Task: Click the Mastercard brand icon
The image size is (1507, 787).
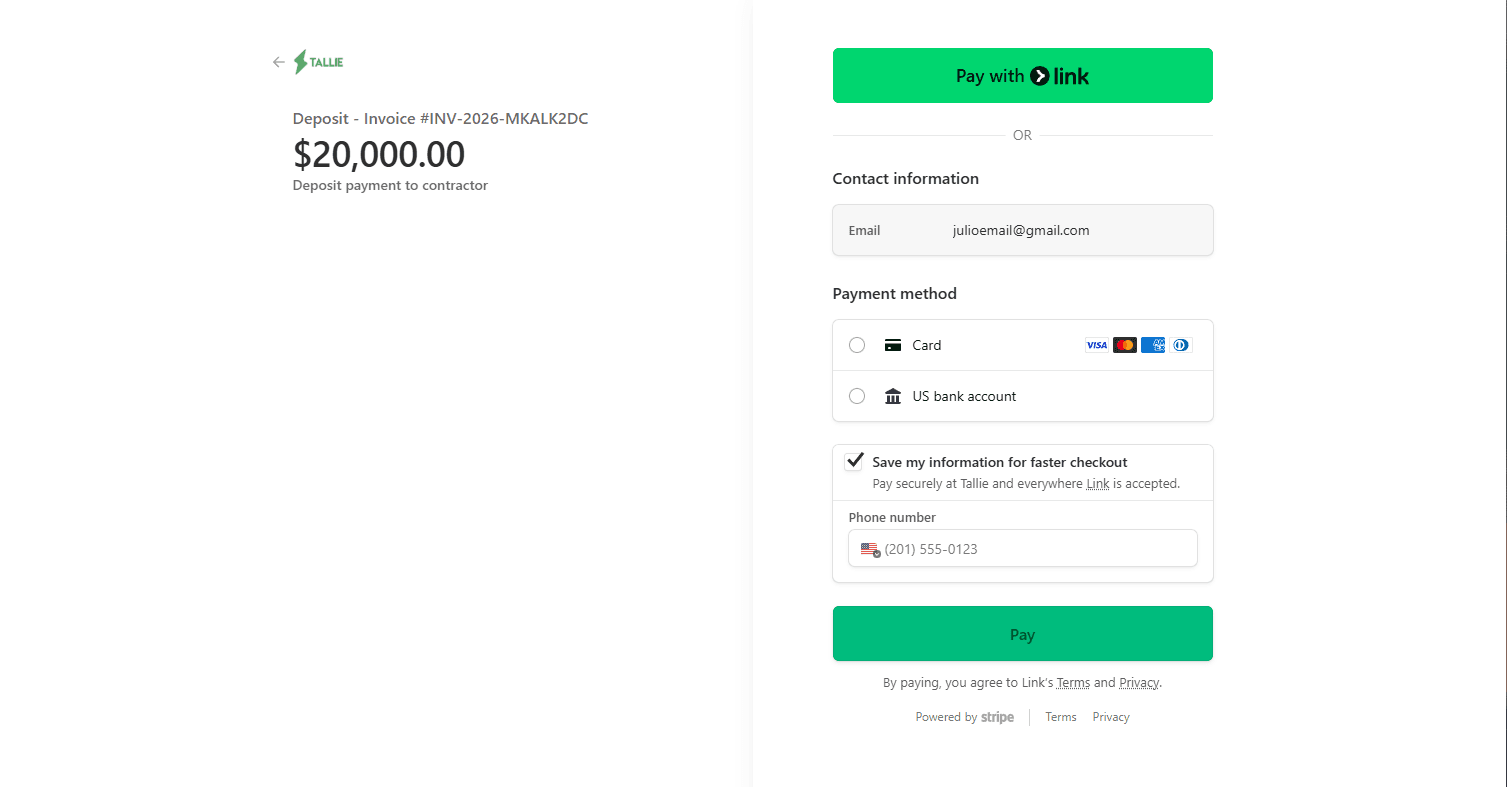Action: (x=1124, y=344)
